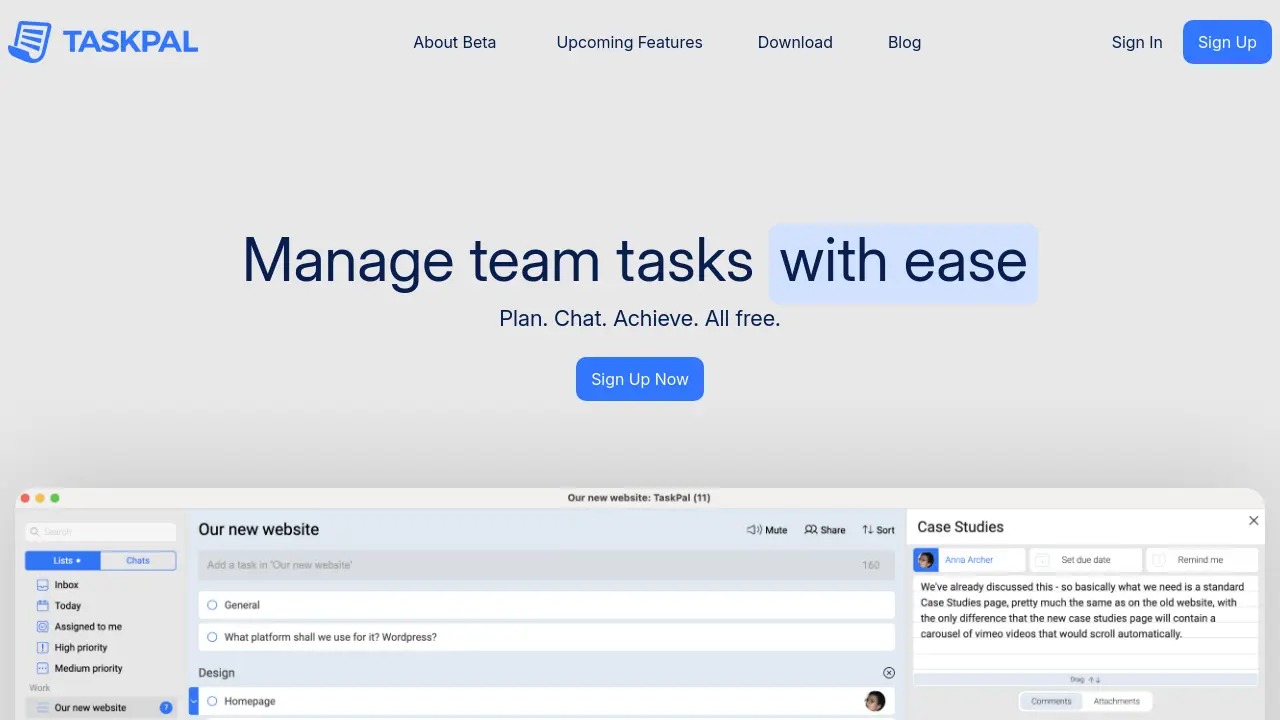The height and width of the screenshot is (720, 1280).
Task: Mute notifications for Our new website list
Action: 767,530
